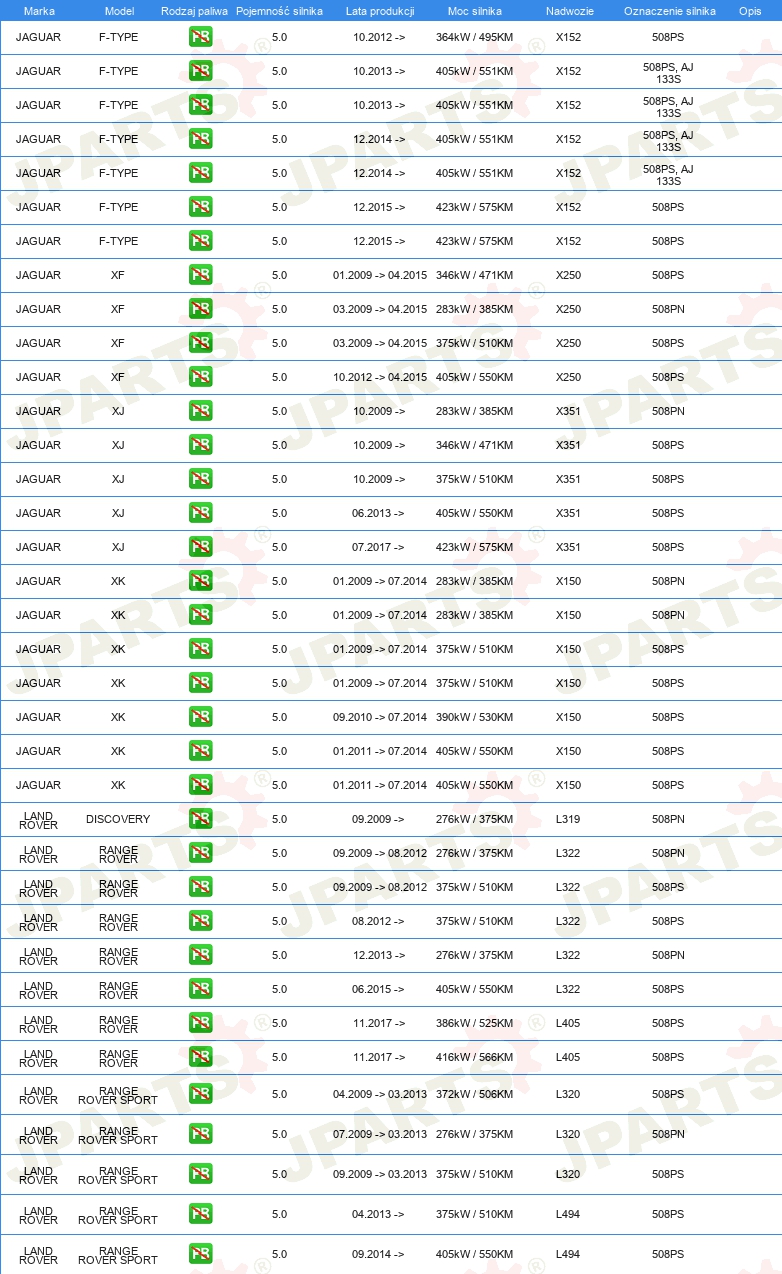Click 508PN engine code in Discovery row
The width and height of the screenshot is (782, 1274).
669,819
